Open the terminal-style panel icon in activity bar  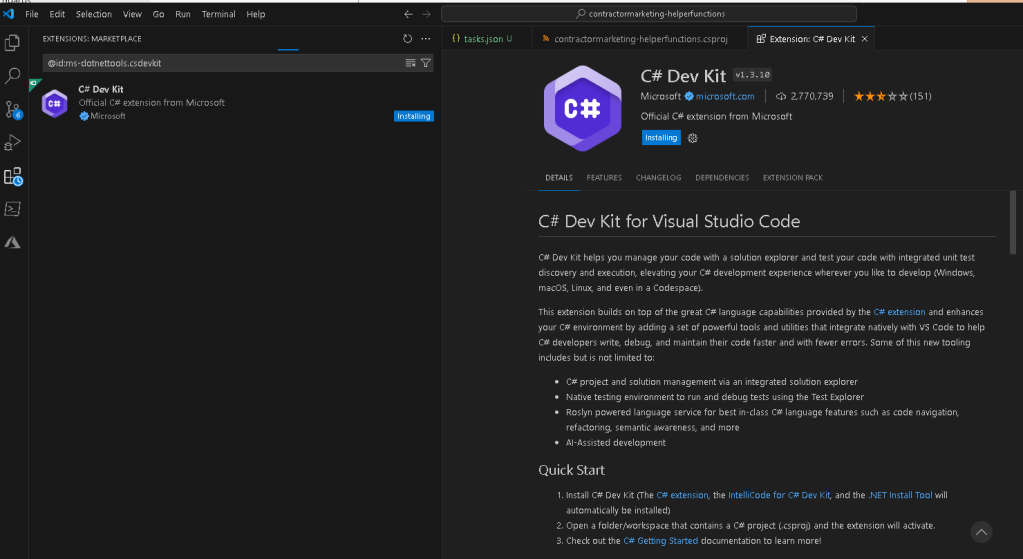tap(12, 209)
